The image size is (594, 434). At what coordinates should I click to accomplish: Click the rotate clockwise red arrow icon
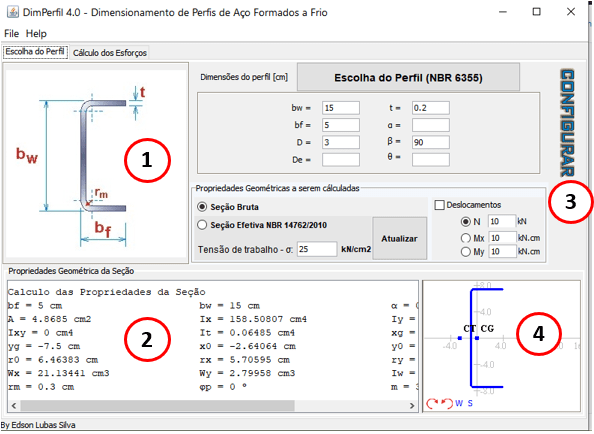pos(432,403)
